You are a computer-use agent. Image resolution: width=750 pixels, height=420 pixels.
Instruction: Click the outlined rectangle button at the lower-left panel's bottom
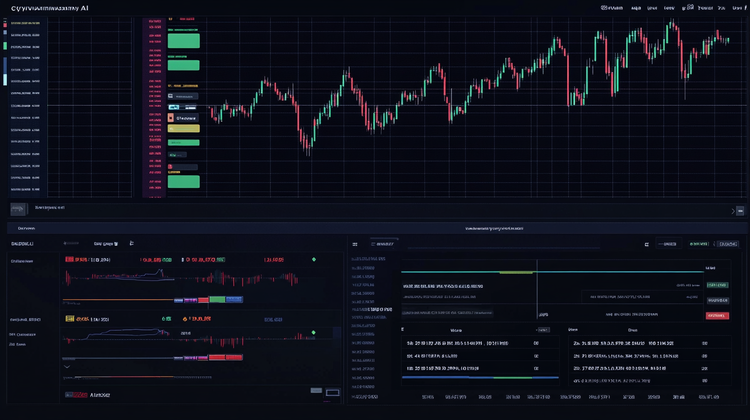point(332,393)
